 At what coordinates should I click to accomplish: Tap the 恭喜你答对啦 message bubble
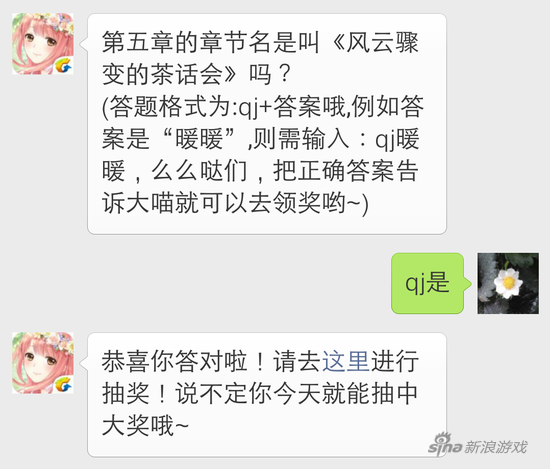pyautogui.click(x=267, y=395)
